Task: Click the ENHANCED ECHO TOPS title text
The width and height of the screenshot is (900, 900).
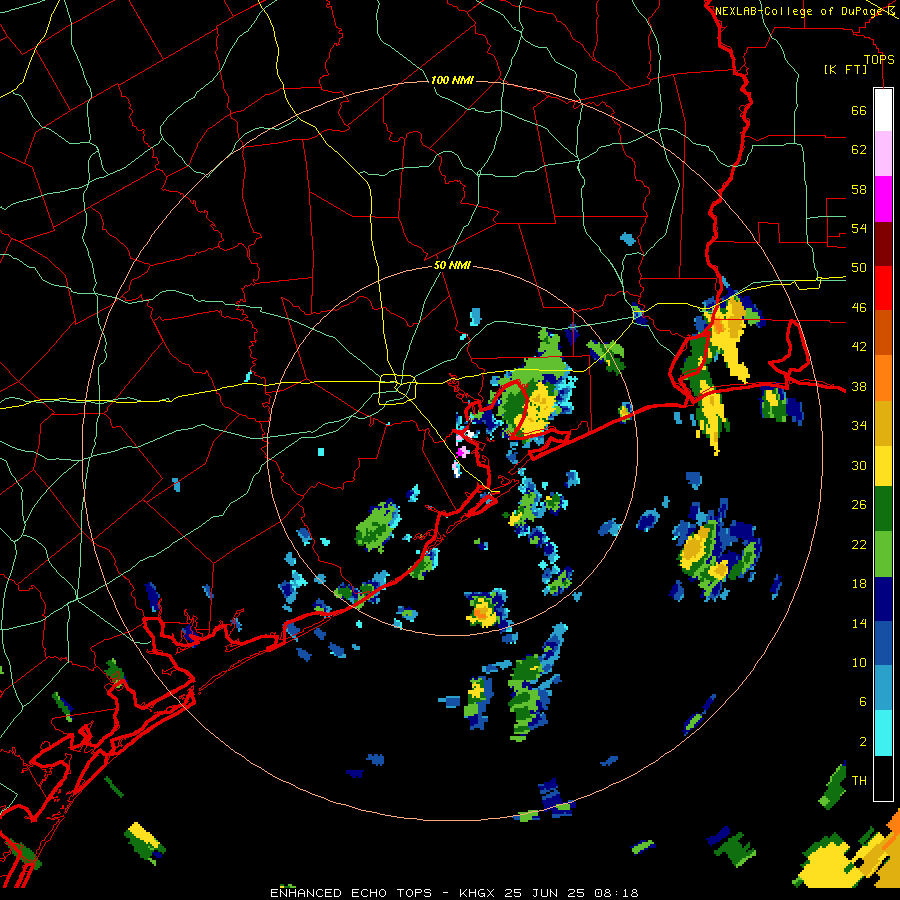Action: pyautogui.click(x=350, y=893)
